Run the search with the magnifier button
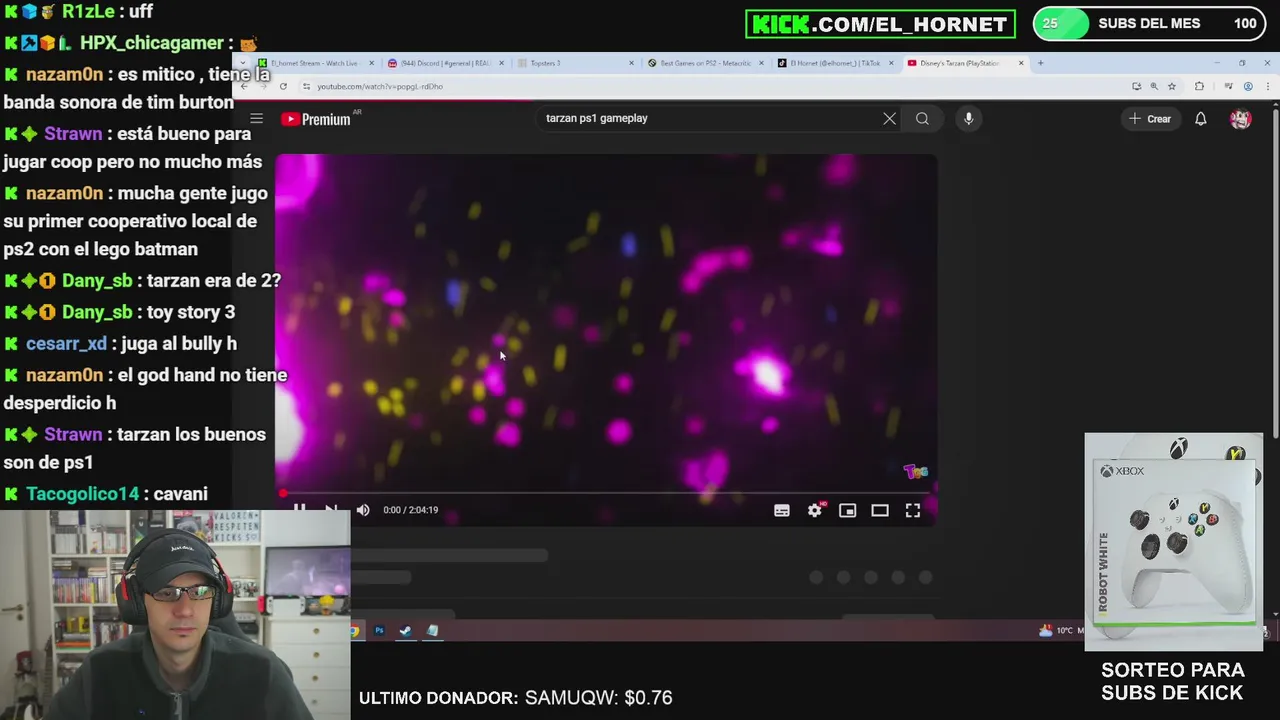Viewport: 1280px width, 720px height. pyautogui.click(x=922, y=118)
